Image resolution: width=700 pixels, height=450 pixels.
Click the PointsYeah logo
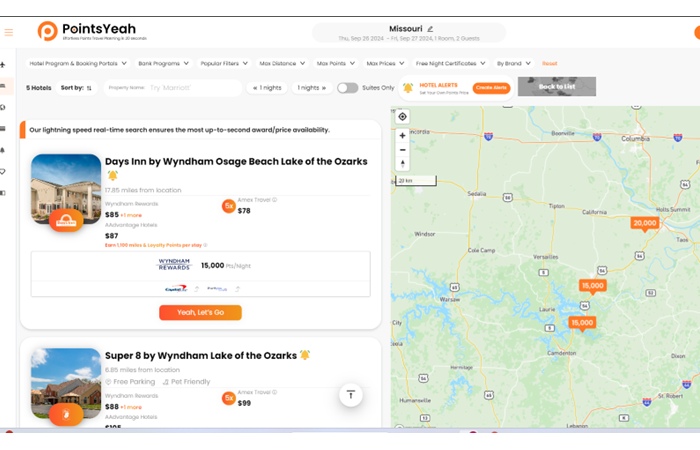(92, 31)
